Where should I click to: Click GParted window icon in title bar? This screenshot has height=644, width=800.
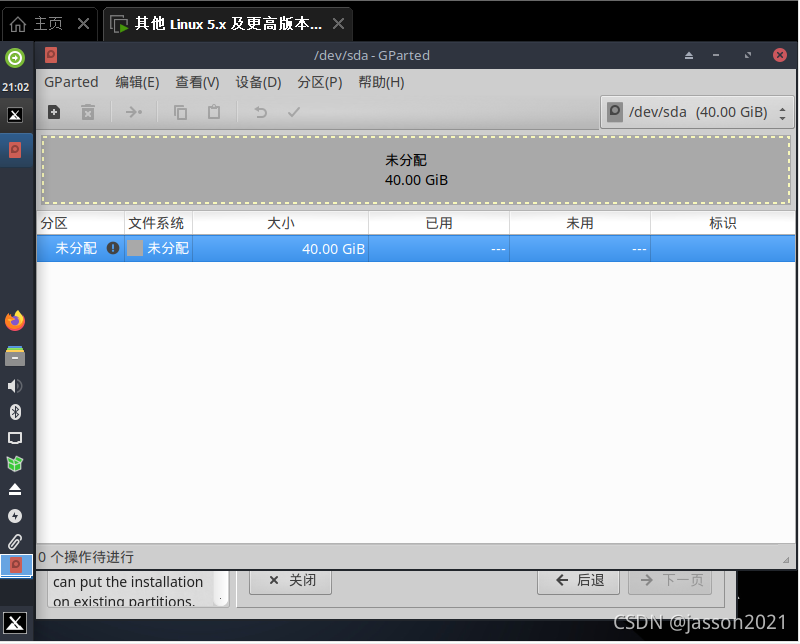coord(51,55)
